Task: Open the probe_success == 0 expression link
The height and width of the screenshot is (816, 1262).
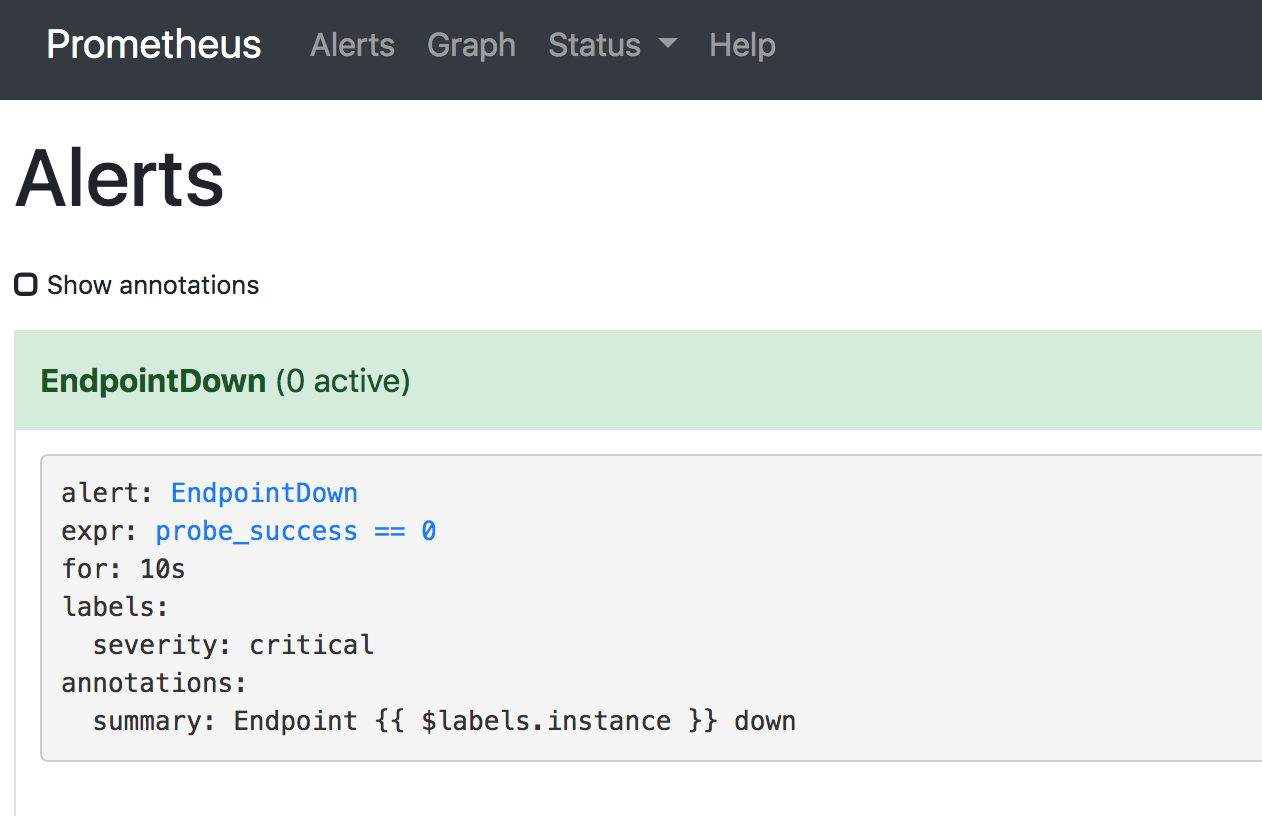Action: [296, 531]
